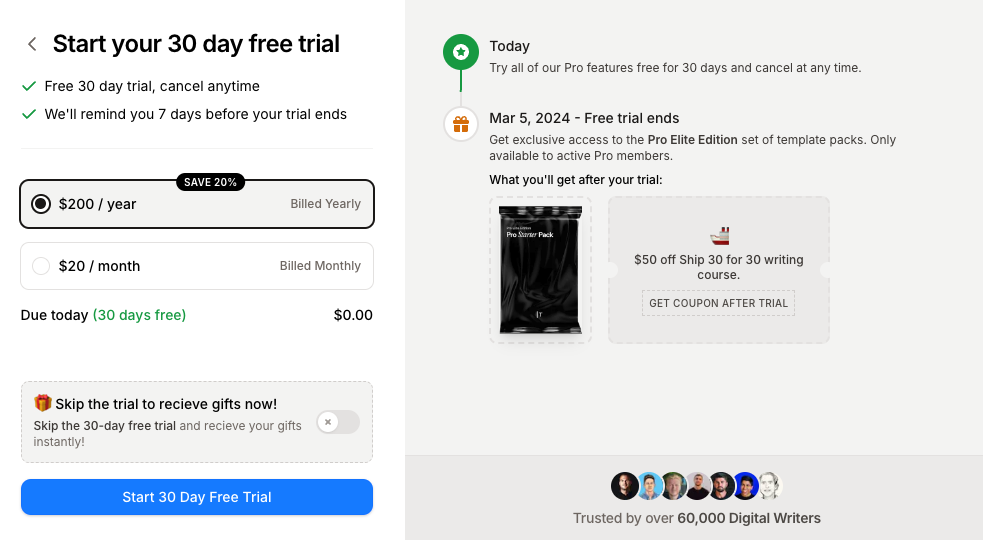
Task: Click the last sketched writer avatar
Action: coord(768,486)
